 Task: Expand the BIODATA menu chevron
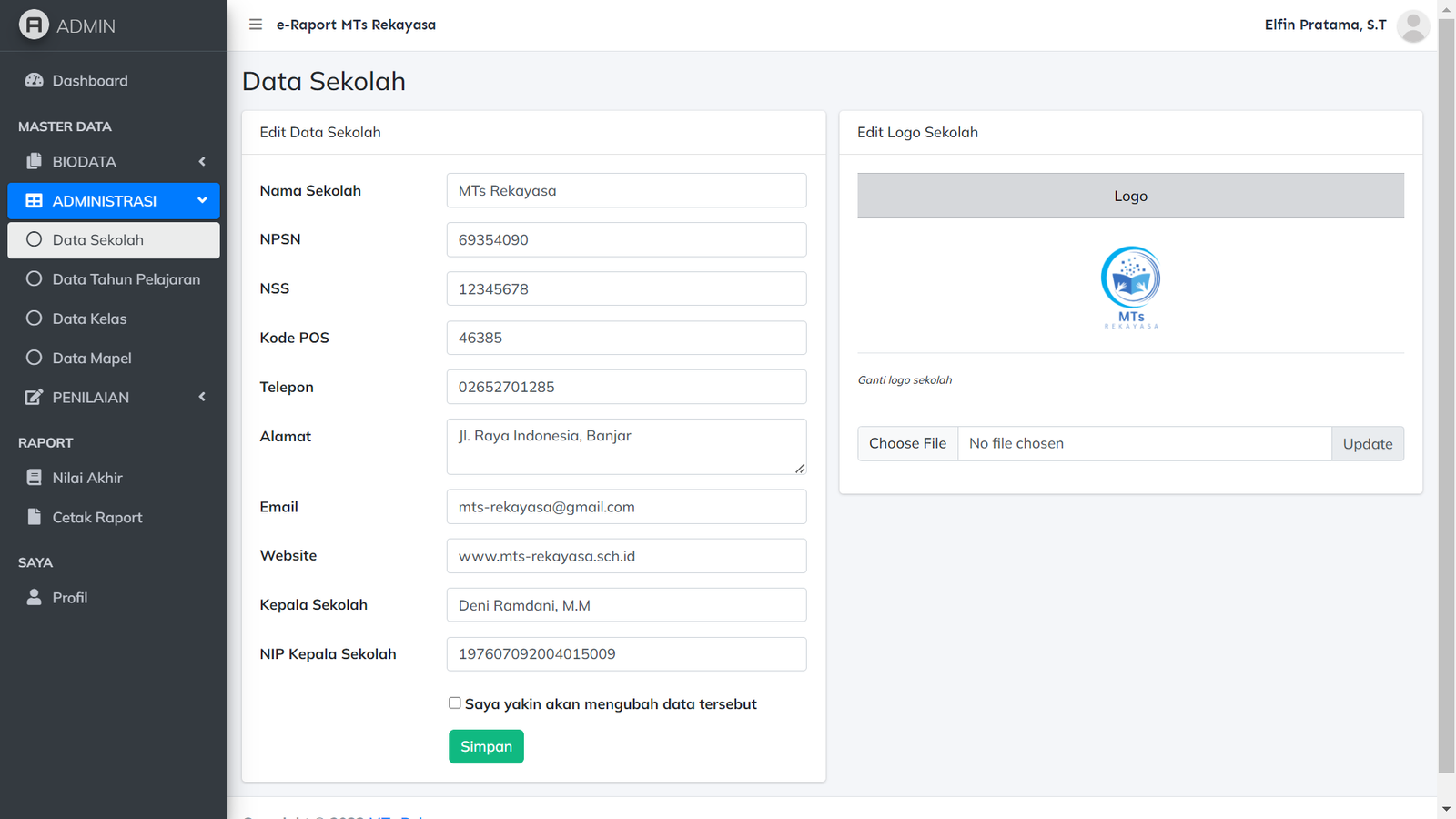(202, 161)
